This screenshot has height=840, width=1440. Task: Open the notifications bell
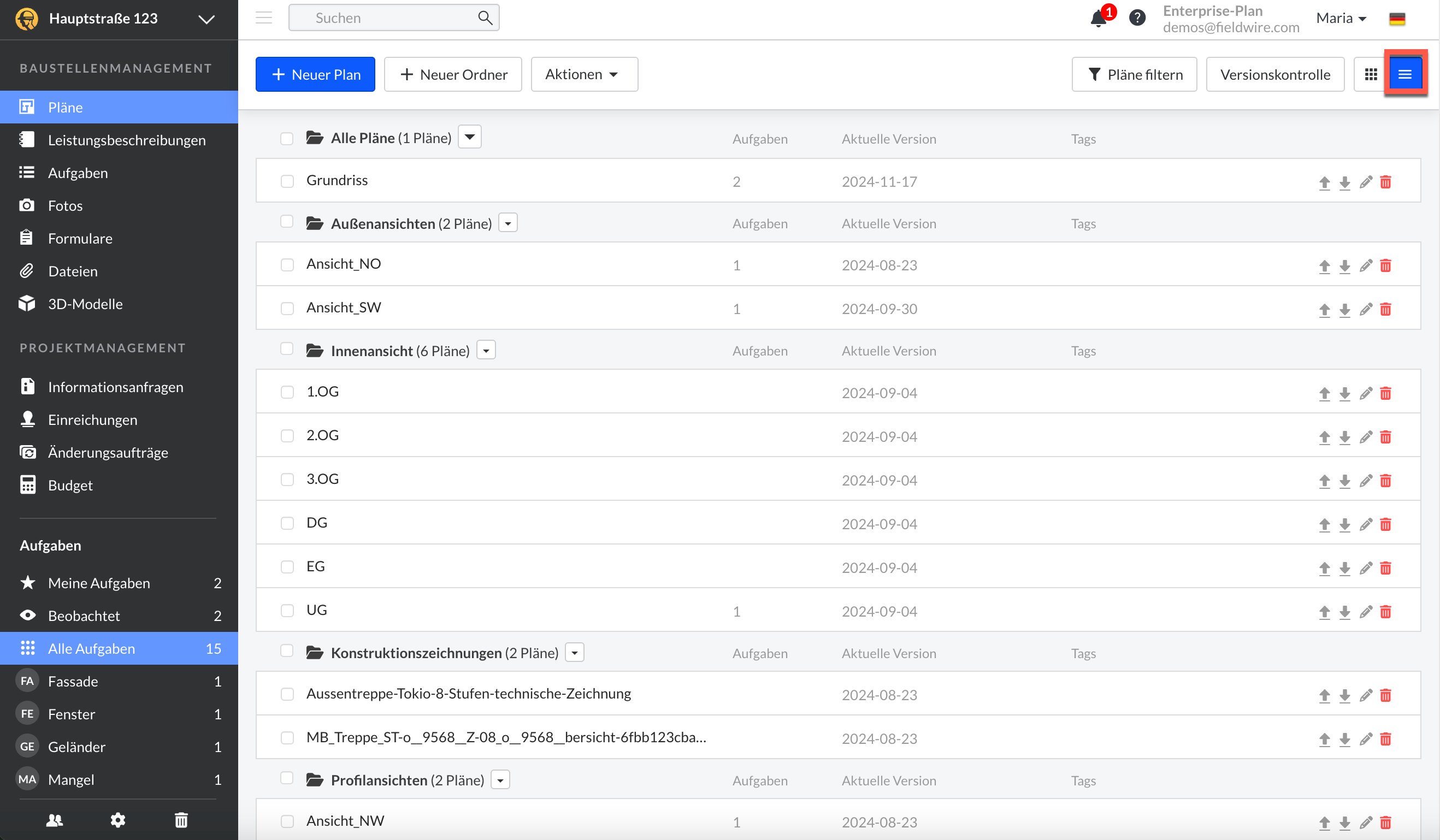[x=1097, y=18]
